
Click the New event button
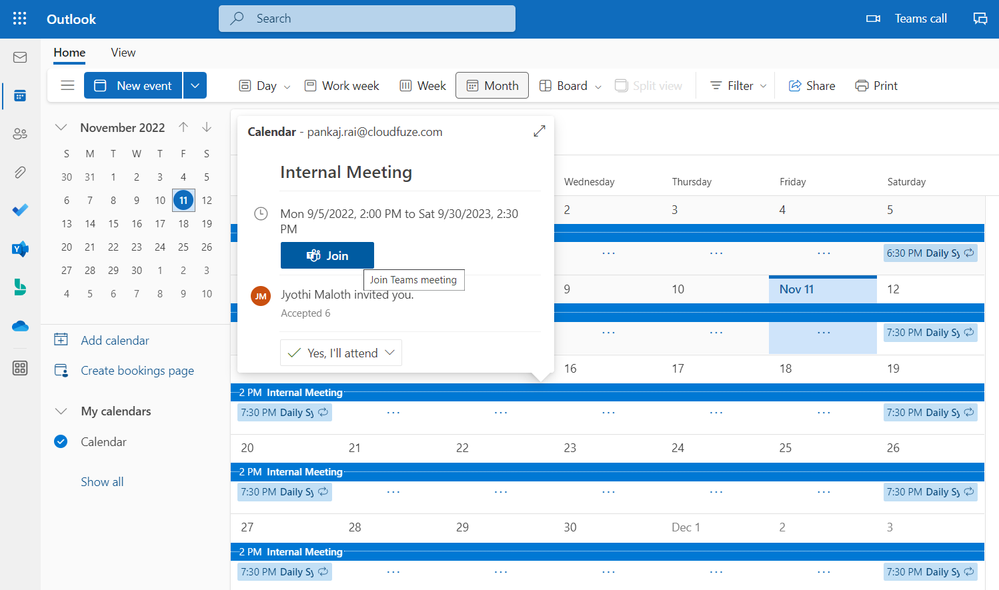point(133,85)
